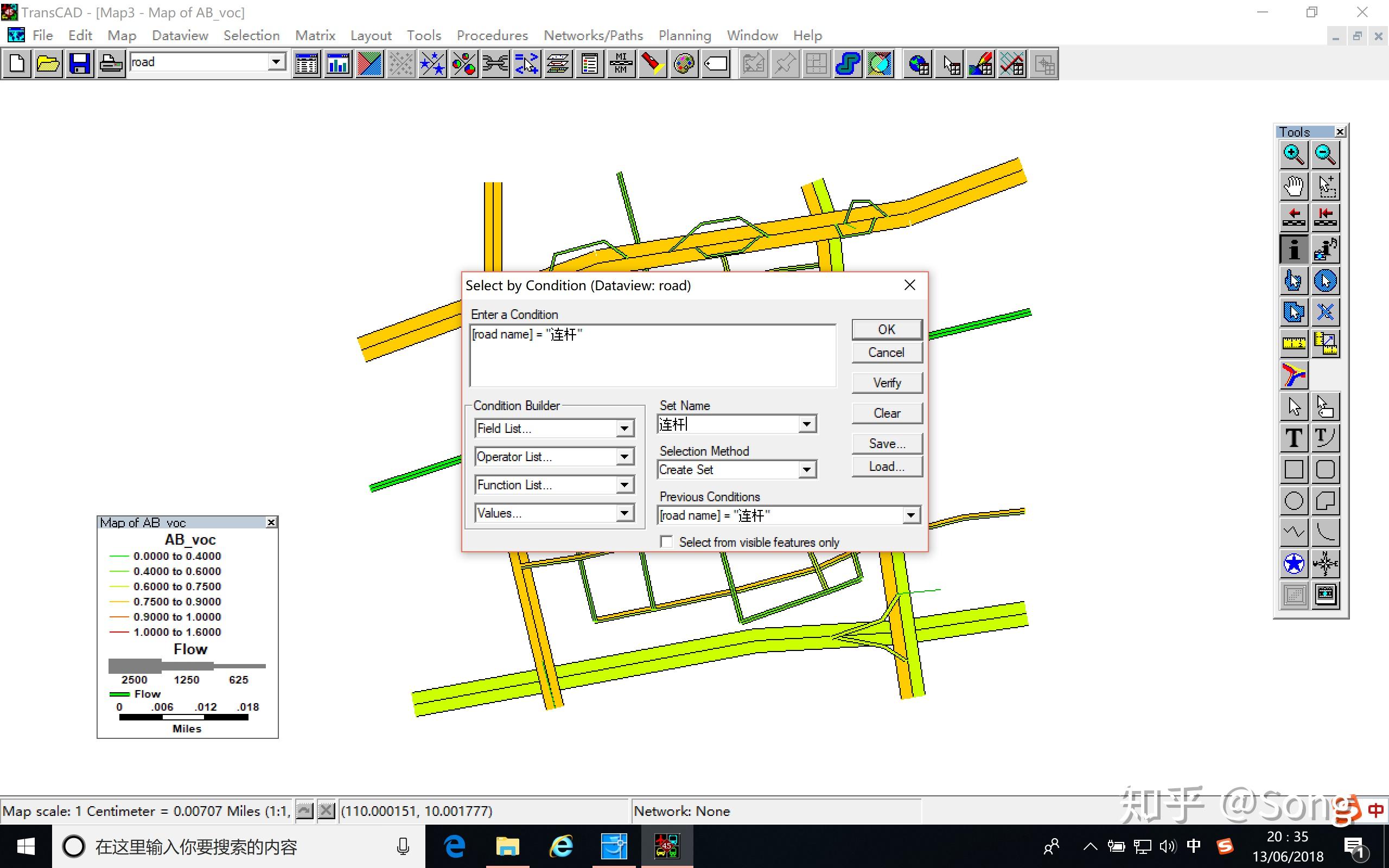This screenshot has width=1389, height=868.
Task: Click the Print toolbar icon
Action: coord(111,63)
